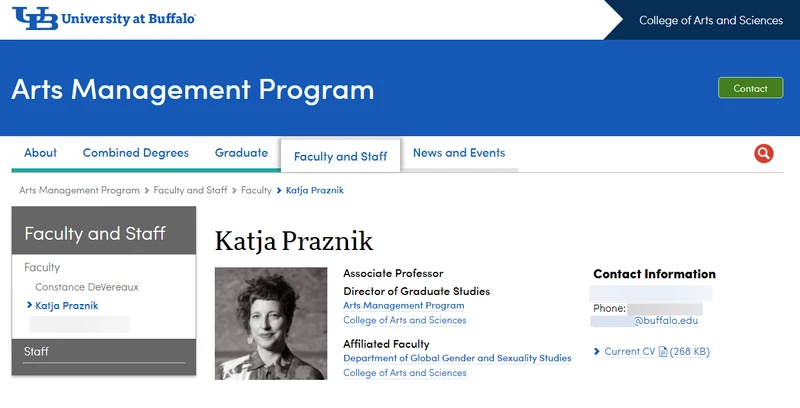Click the chevron arrow before Current CV
The image size is (800, 408).
point(597,351)
